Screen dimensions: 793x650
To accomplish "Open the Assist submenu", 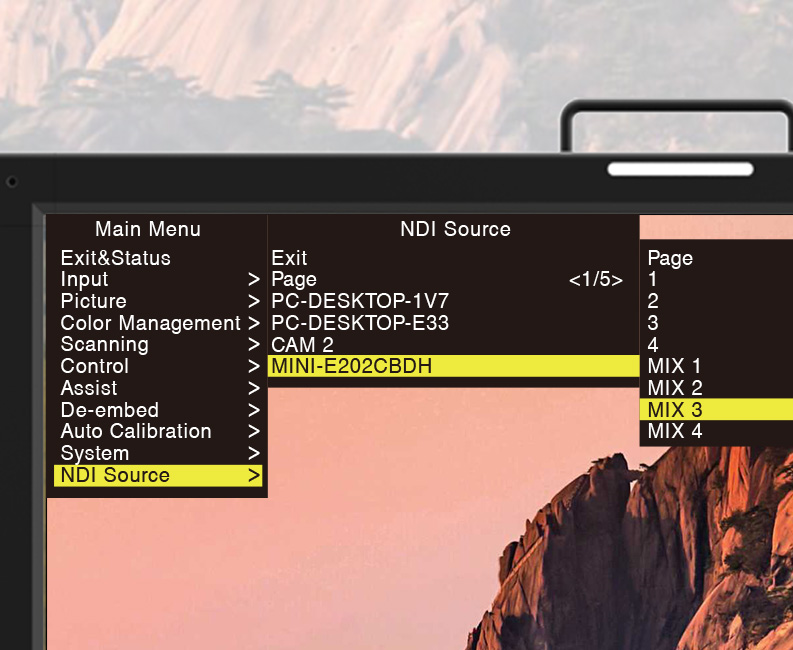I will click(x=89, y=388).
